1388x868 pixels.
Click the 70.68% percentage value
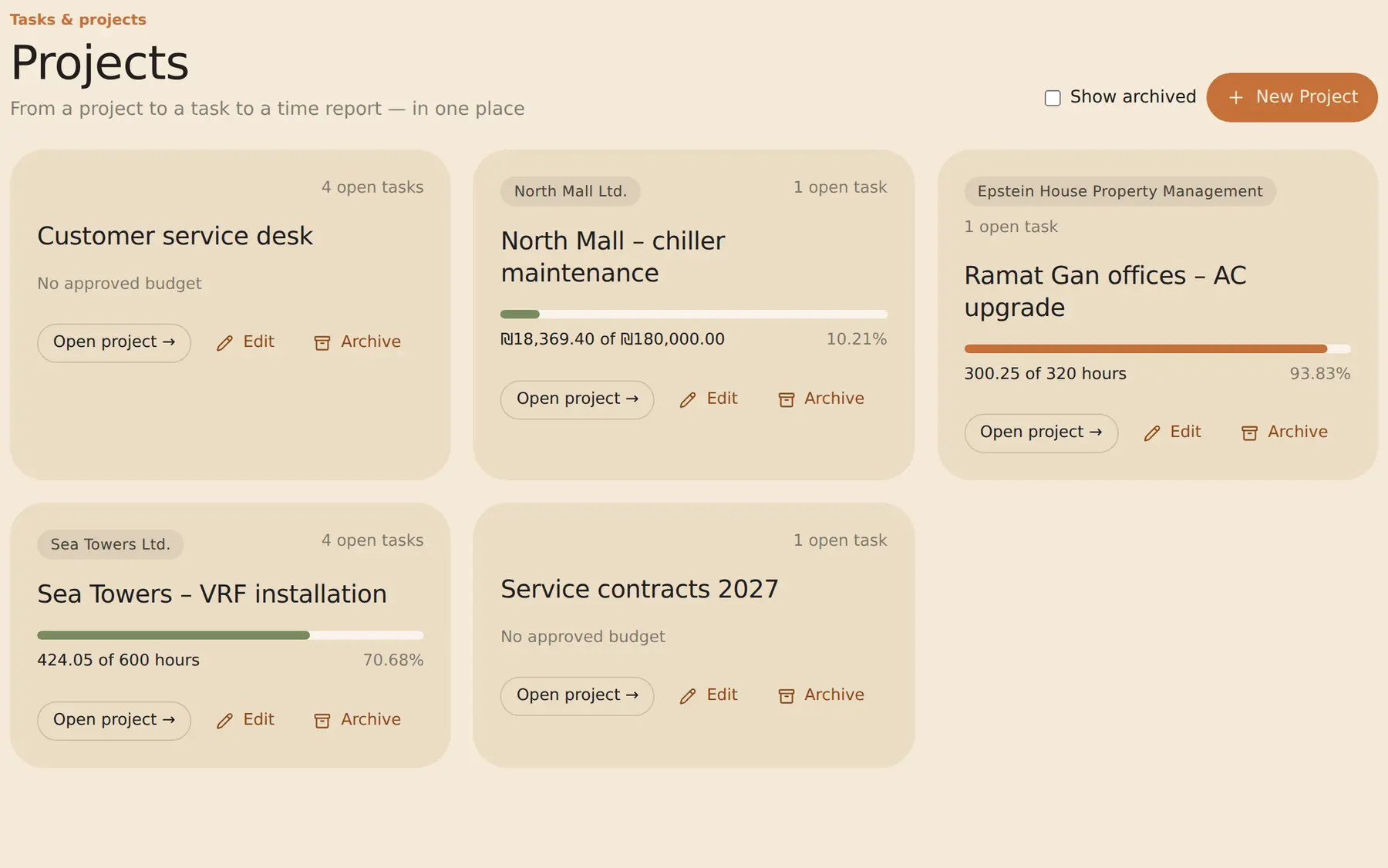393,661
